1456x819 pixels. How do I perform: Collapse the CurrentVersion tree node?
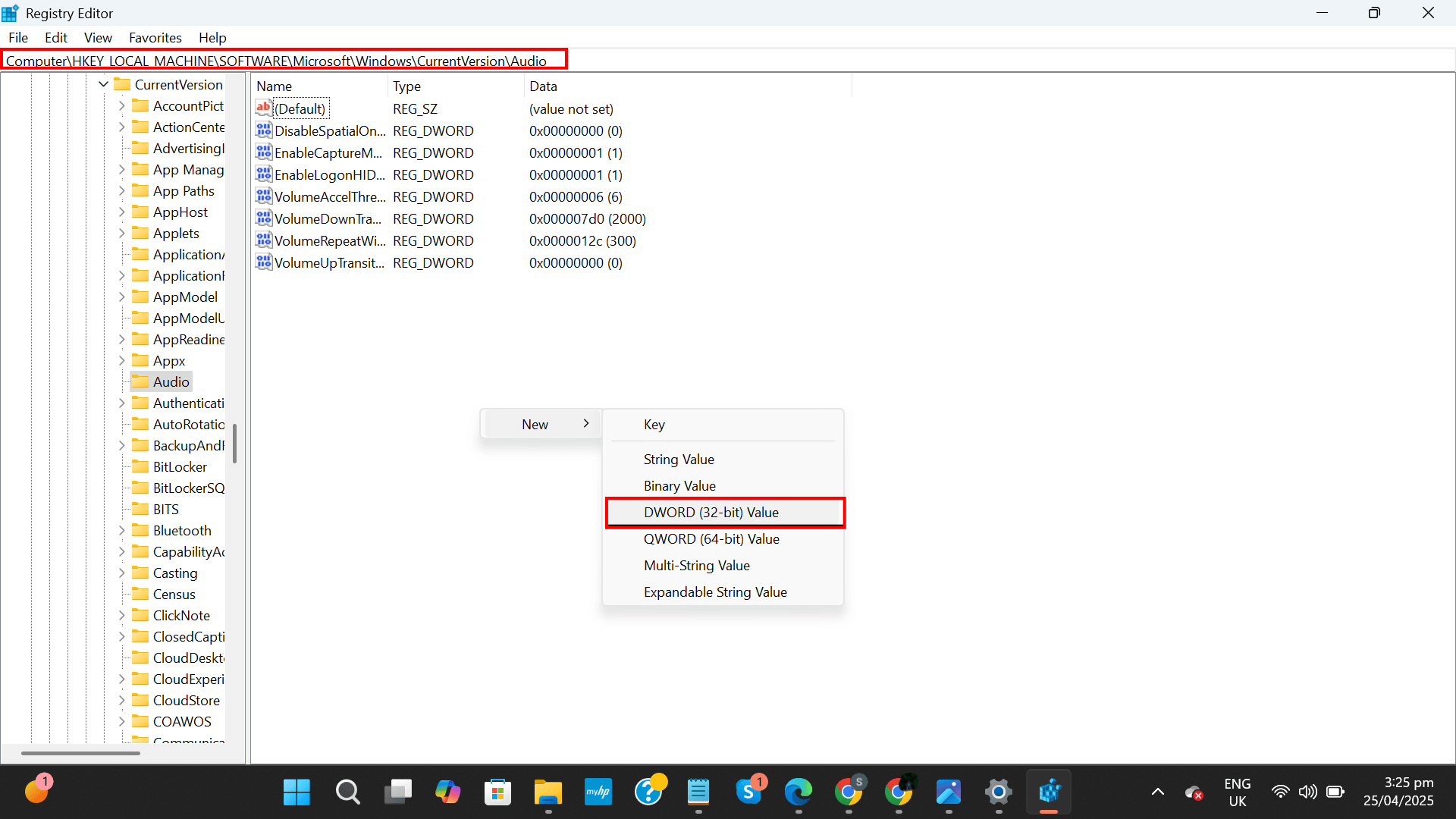(103, 84)
